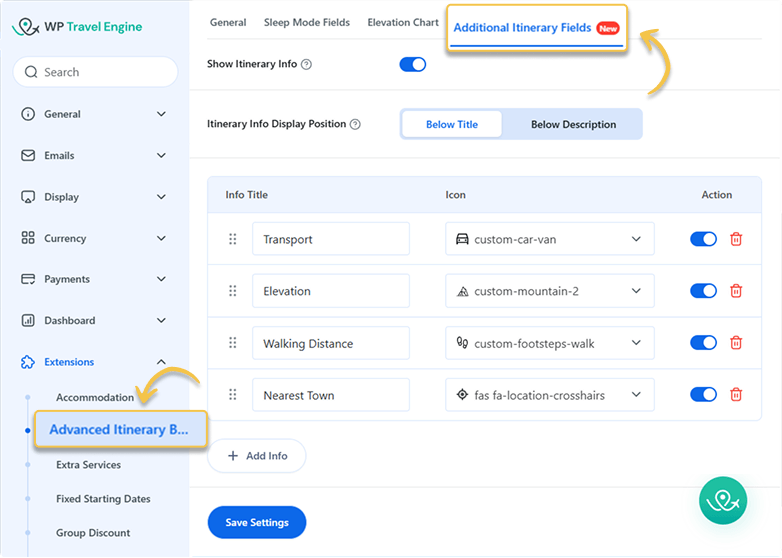Screen dimensions: 782x558
Task: Switch to the Sleep Mode Fields tab
Action: pyautogui.click(x=307, y=22)
